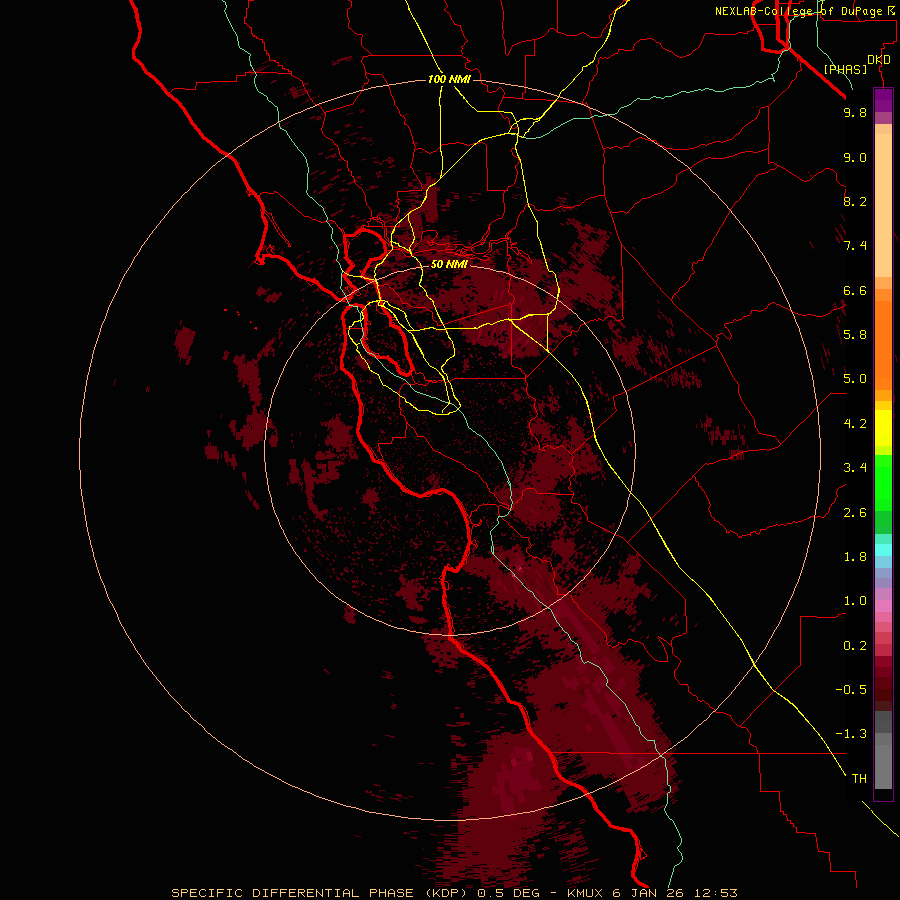Click the 7.4 value on the legend
This screenshot has height=900, width=900.
click(x=855, y=246)
